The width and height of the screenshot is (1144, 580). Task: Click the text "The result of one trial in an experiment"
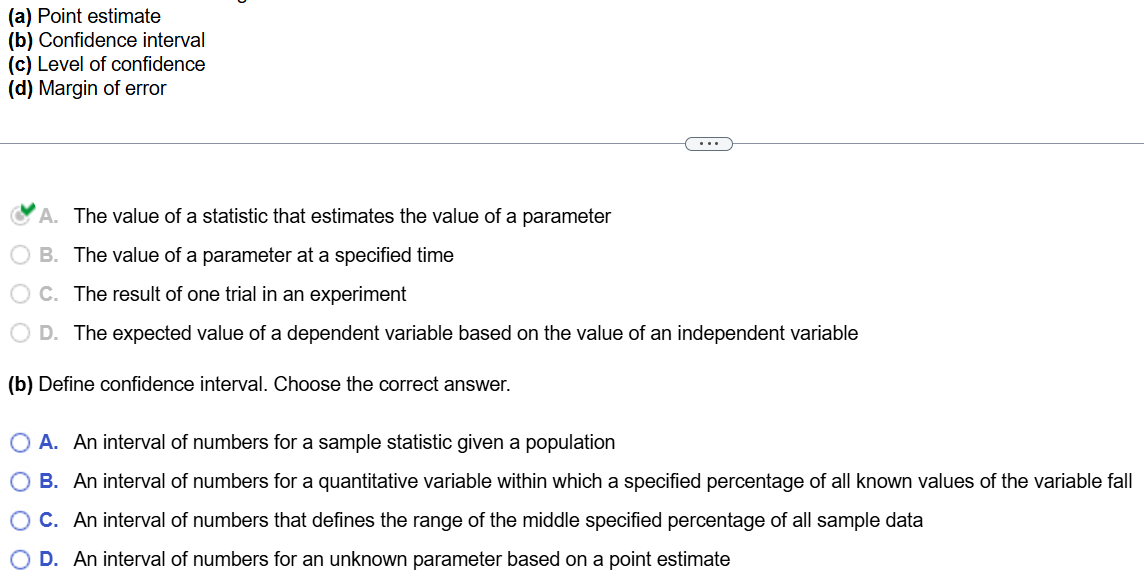pos(240,294)
